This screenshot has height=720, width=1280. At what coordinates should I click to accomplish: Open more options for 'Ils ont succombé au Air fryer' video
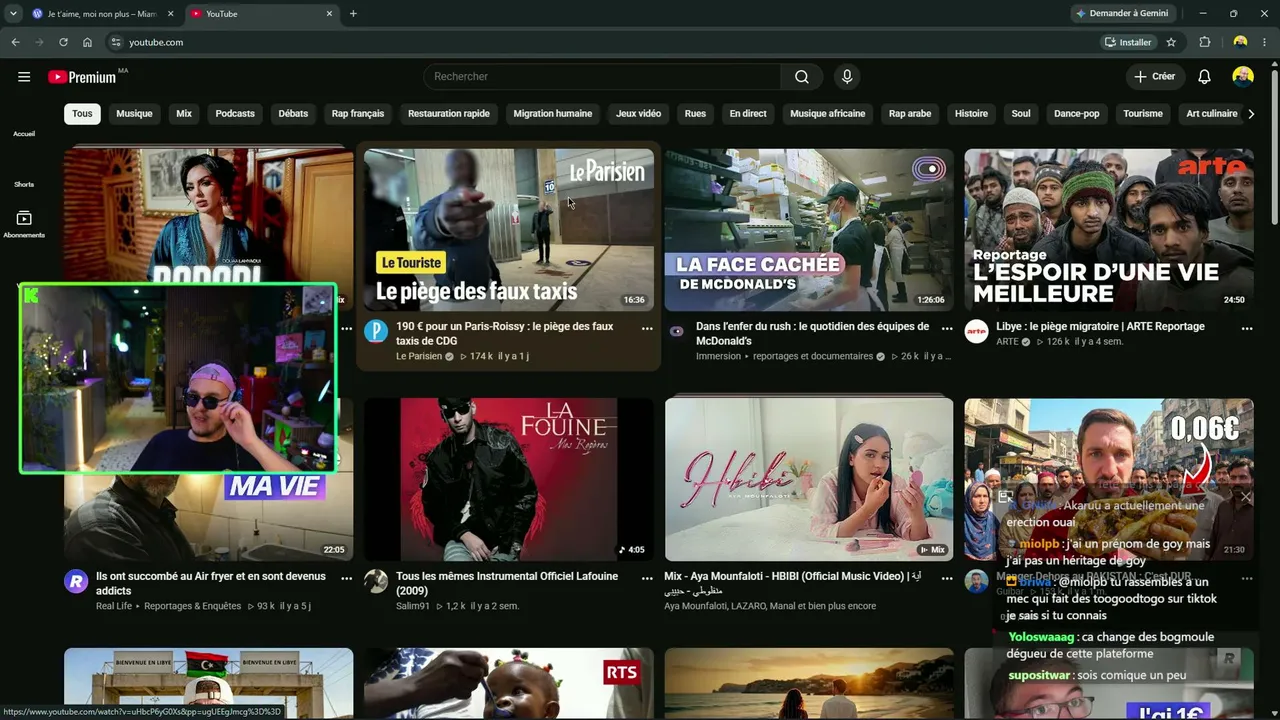coord(347,578)
